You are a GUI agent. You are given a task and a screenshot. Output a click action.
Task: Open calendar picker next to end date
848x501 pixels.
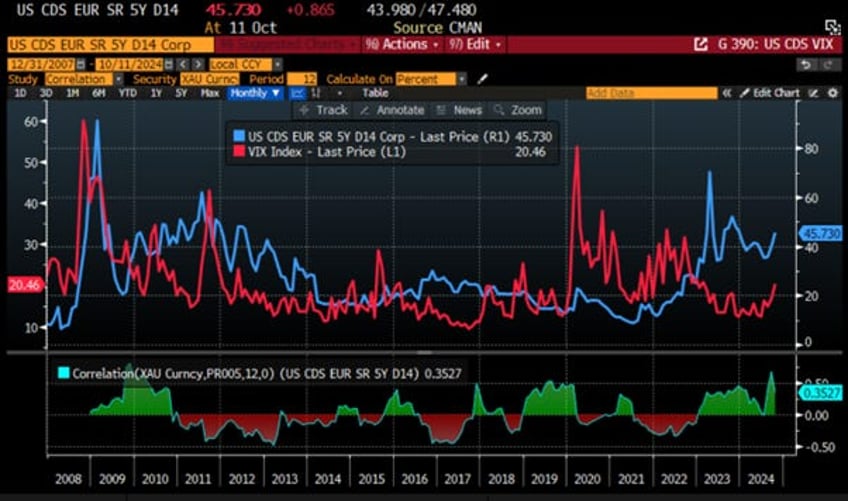click(x=169, y=64)
